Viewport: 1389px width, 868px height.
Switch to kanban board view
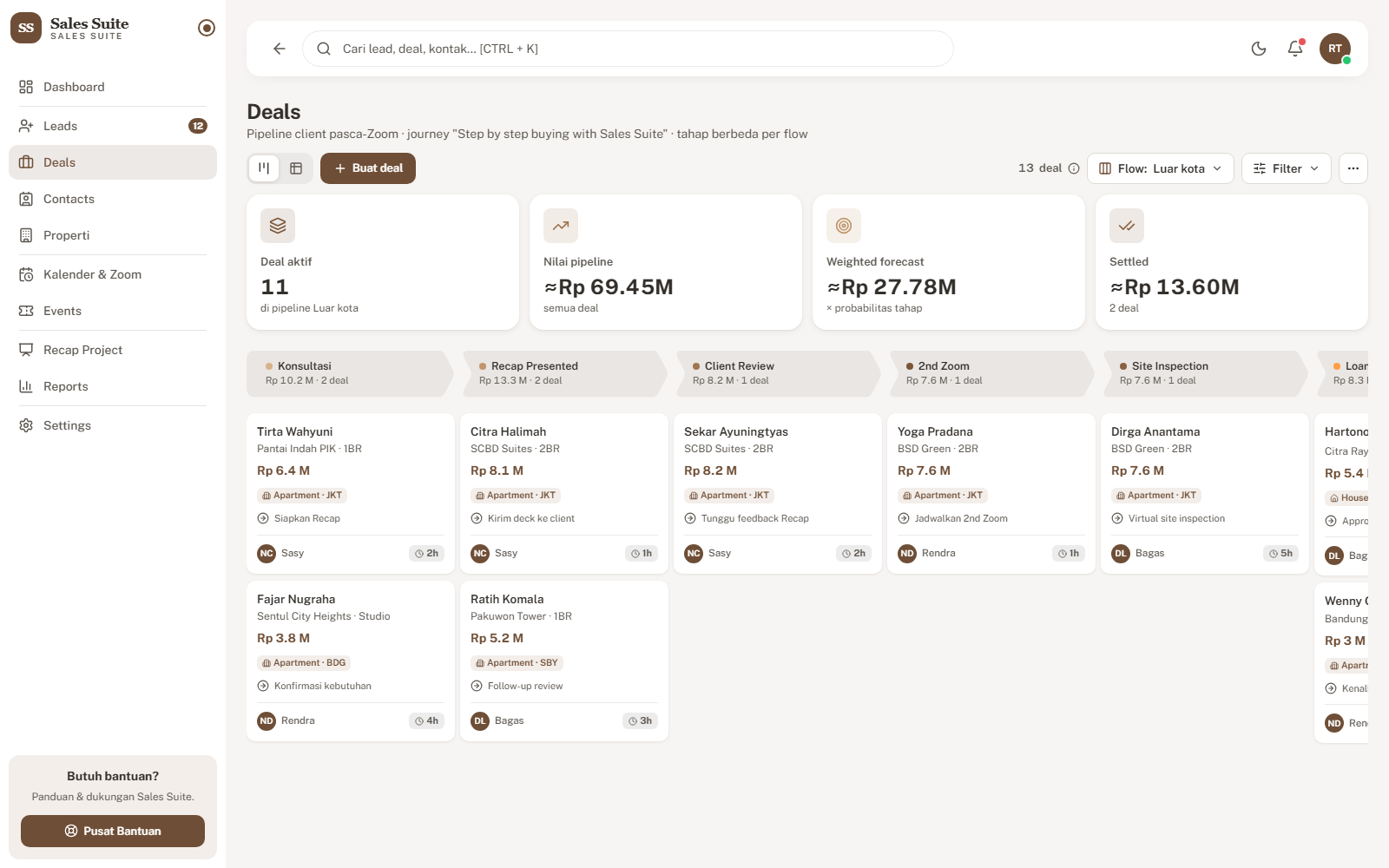(x=264, y=168)
